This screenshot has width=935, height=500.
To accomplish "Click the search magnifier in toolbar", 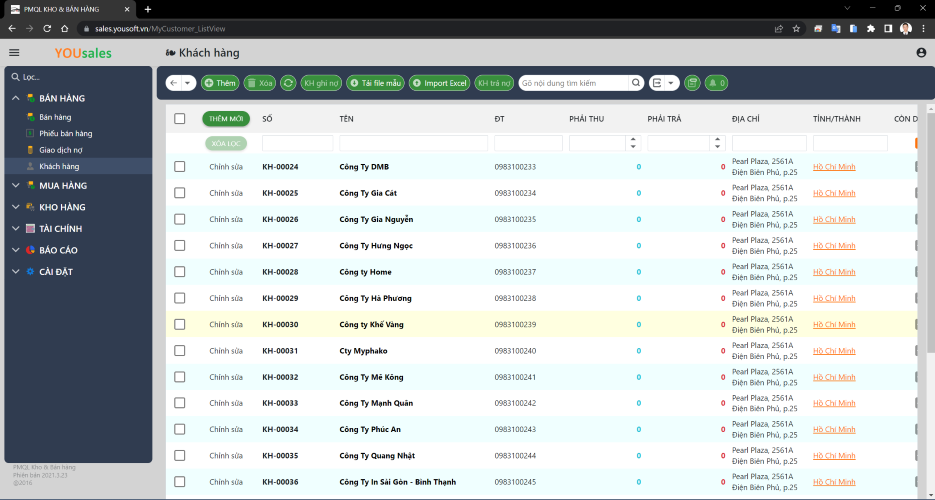I will pyautogui.click(x=636, y=83).
